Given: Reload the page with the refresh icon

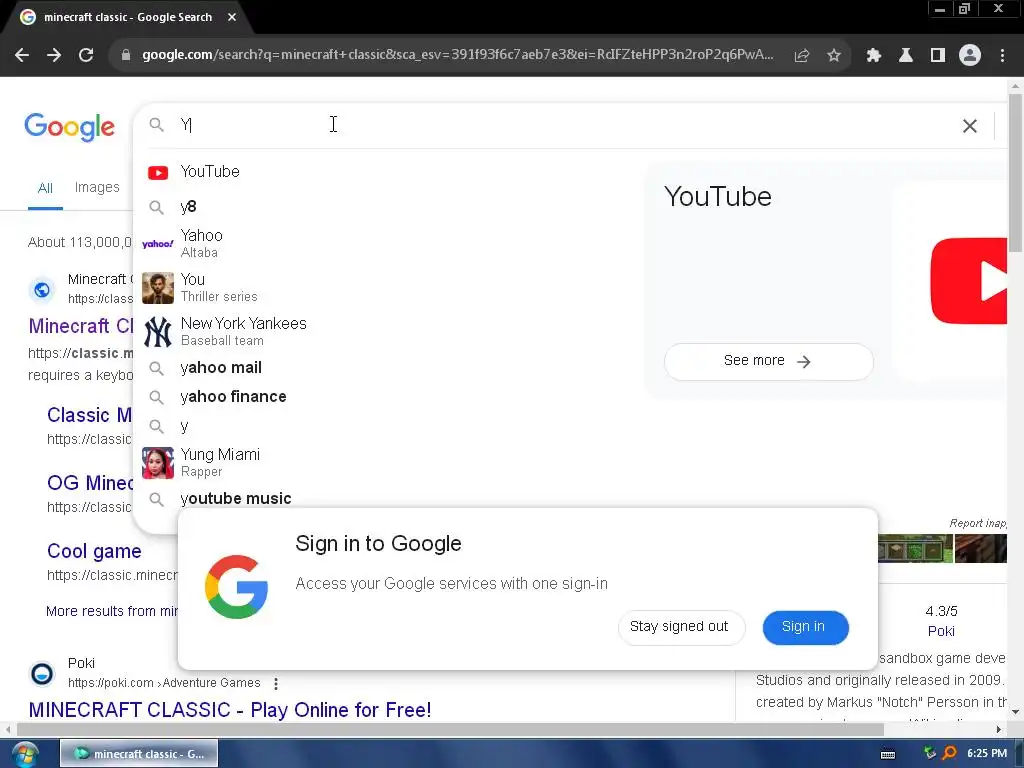Looking at the screenshot, I should click(86, 56).
